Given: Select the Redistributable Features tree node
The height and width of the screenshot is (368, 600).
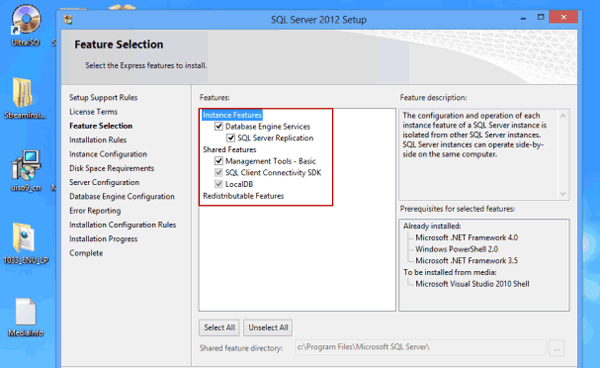Looking at the screenshot, I should (243, 196).
